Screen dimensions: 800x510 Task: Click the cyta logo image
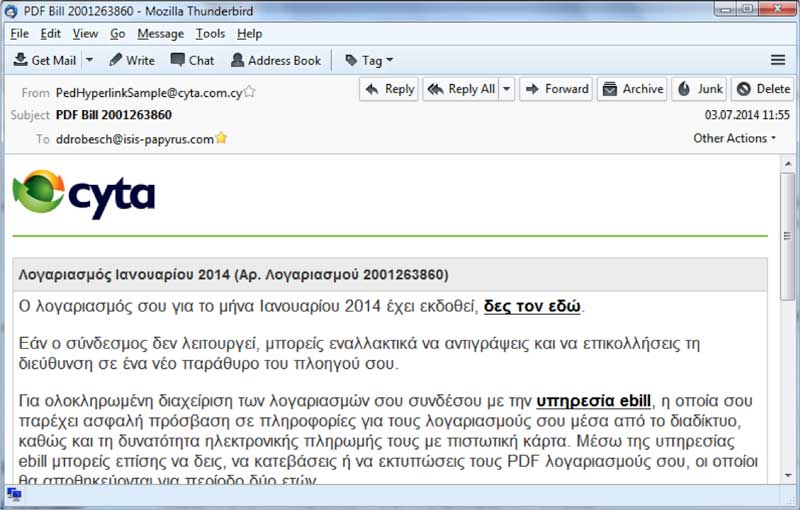pos(84,194)
